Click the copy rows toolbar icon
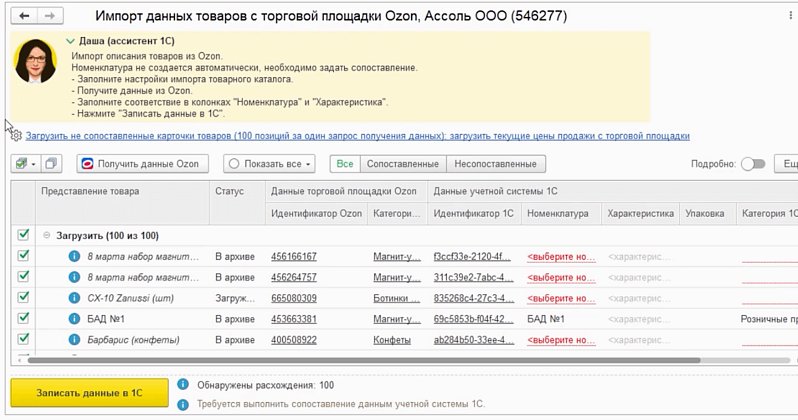Screen dimensions: 798x420 click(51, 164)
